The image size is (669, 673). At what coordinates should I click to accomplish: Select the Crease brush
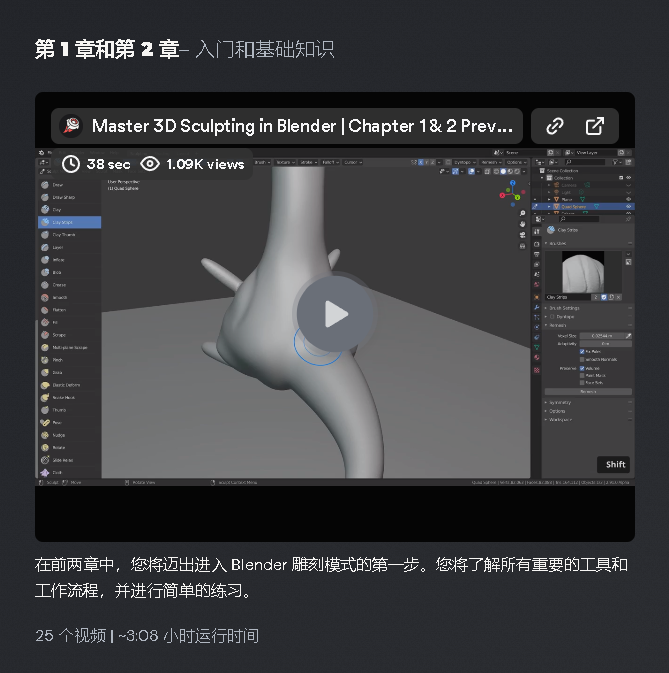tap(70, 285)
